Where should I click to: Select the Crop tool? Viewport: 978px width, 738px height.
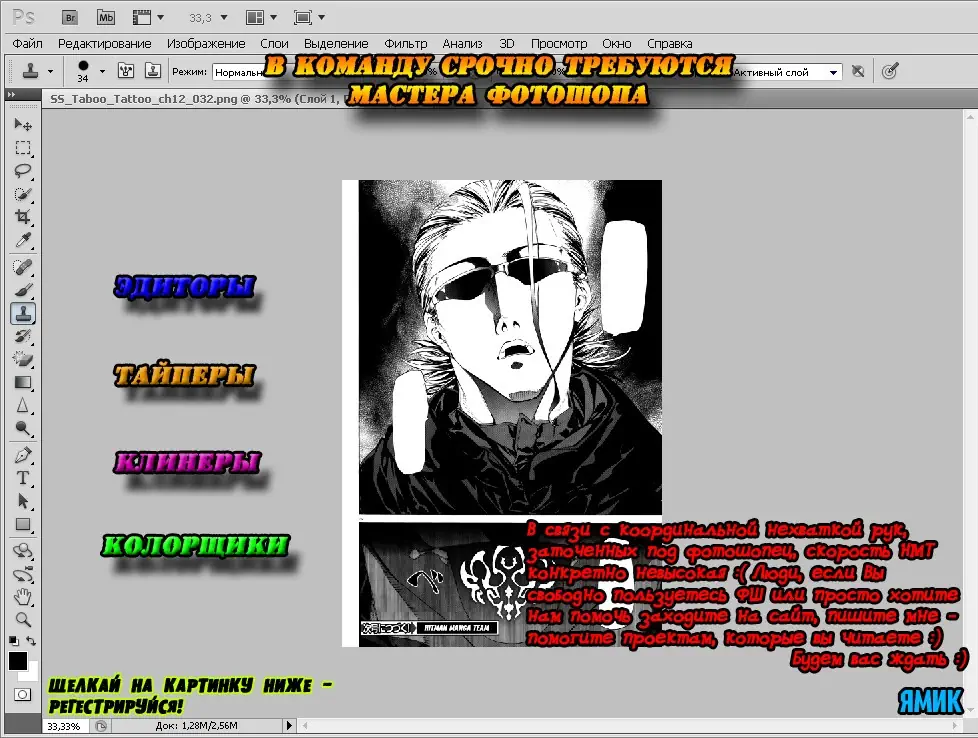click(23, 217)
